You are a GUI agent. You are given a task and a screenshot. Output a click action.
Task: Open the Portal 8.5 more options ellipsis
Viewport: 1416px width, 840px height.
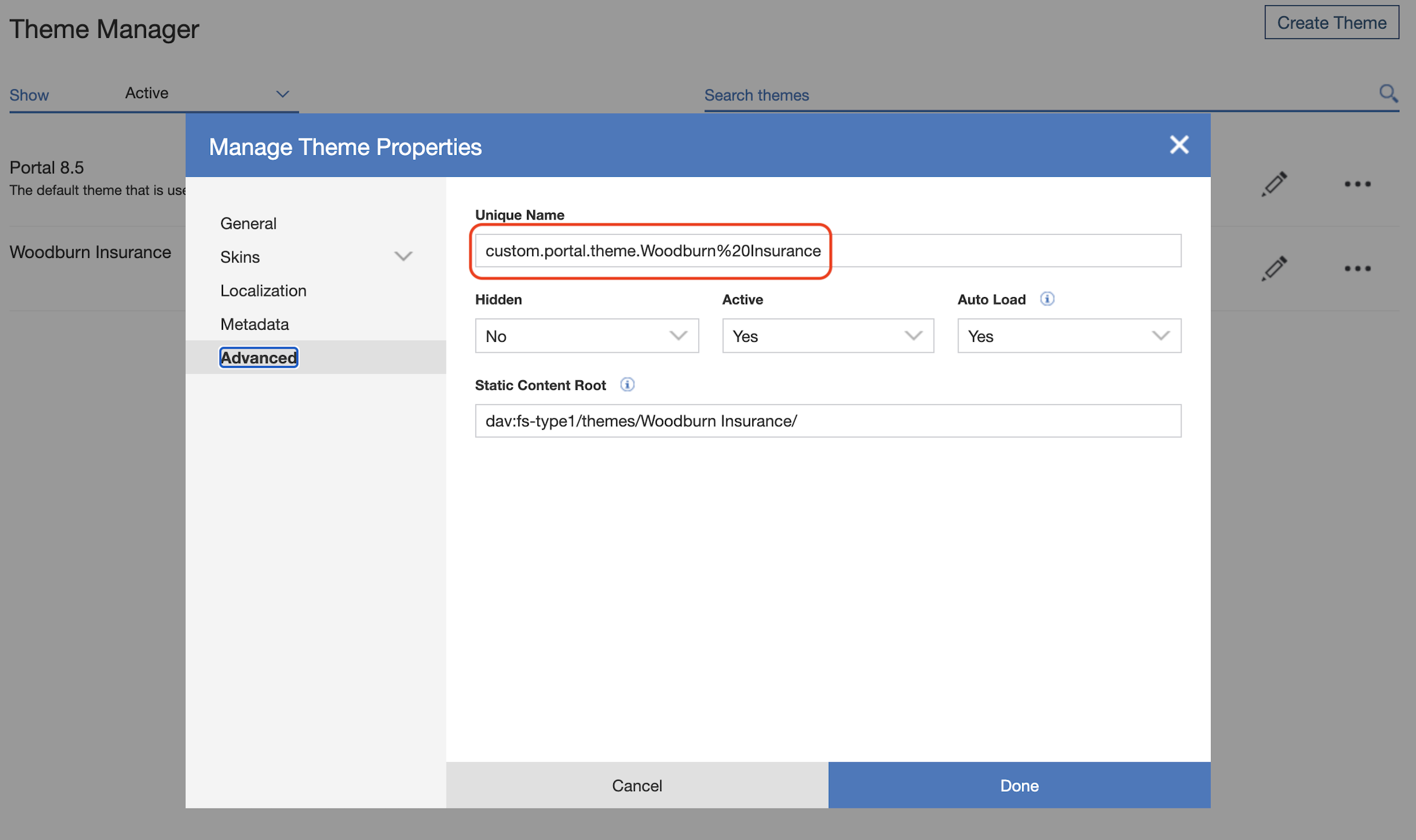(x=1357, y=184)
